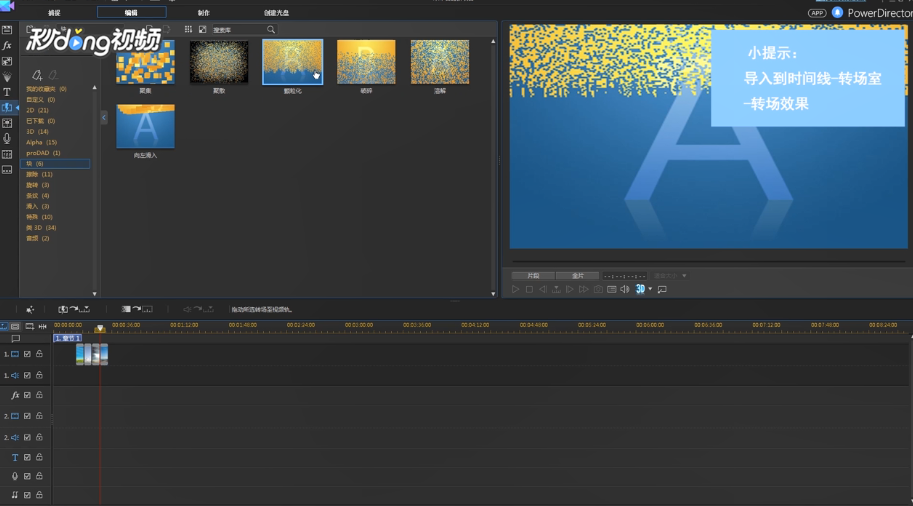Click the Magic tools wand icon
Image resolution: width=913 pixels, height=506 pixels.
(30, 309)
